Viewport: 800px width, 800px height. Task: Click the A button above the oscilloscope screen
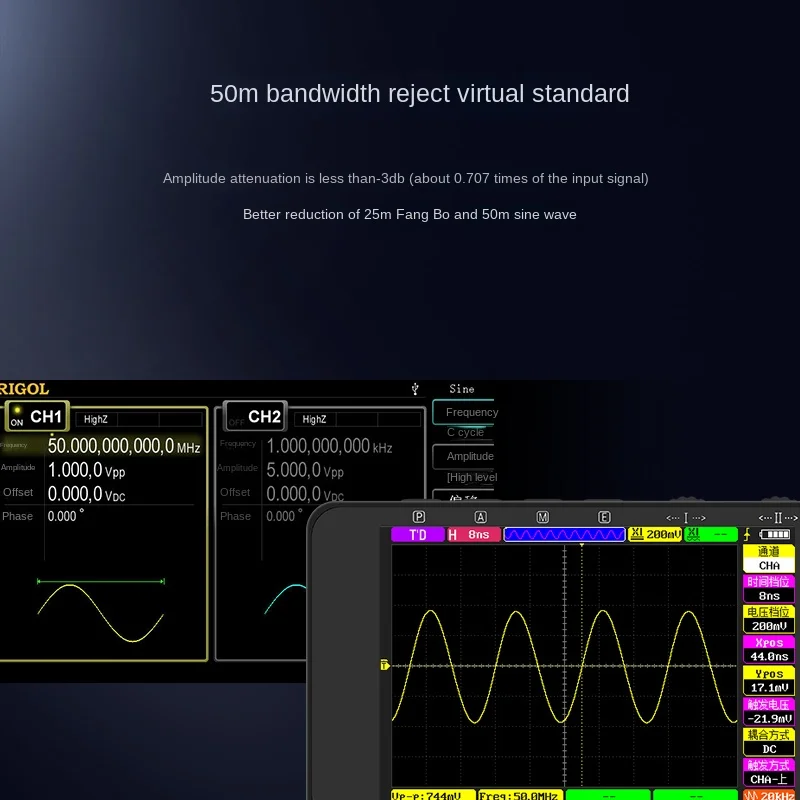[480, 517]
